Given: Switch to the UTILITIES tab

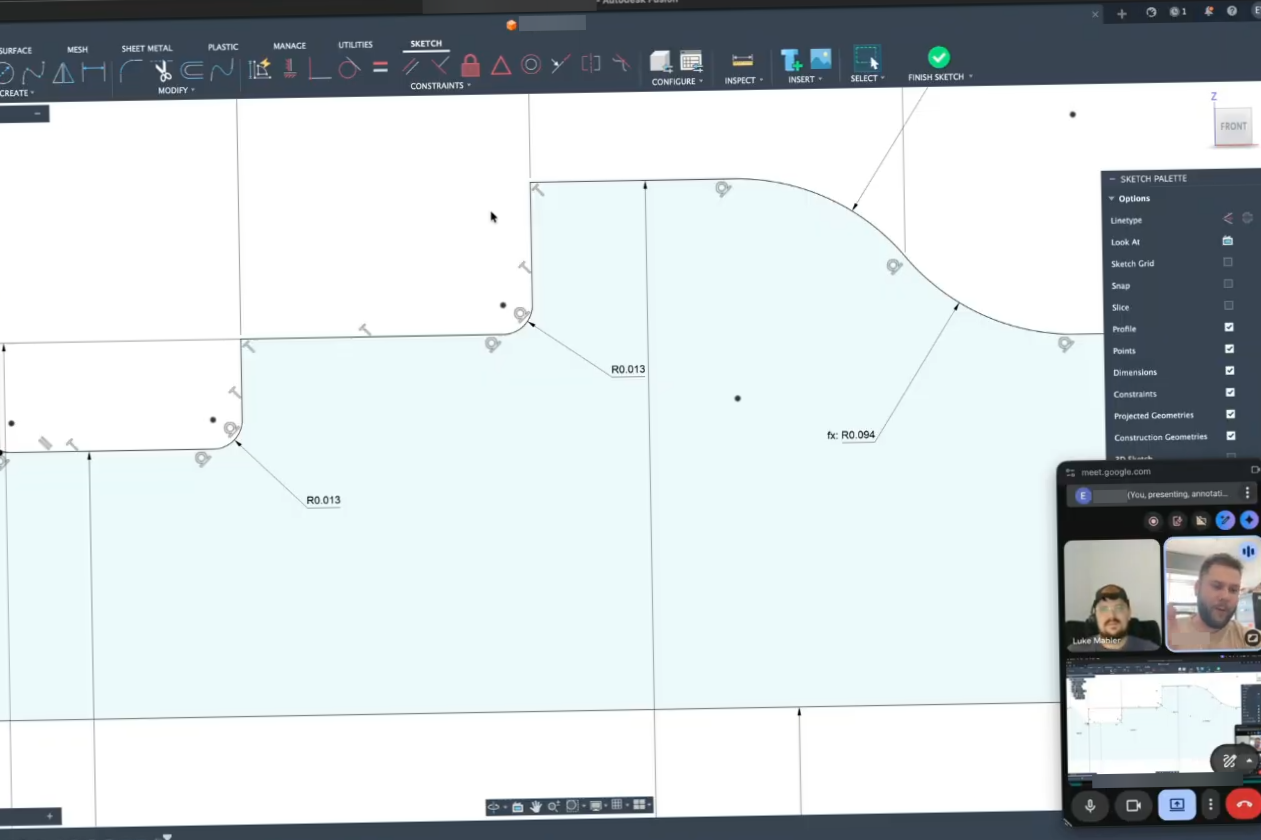Looking at the screenshot, I should coord(355,45).
